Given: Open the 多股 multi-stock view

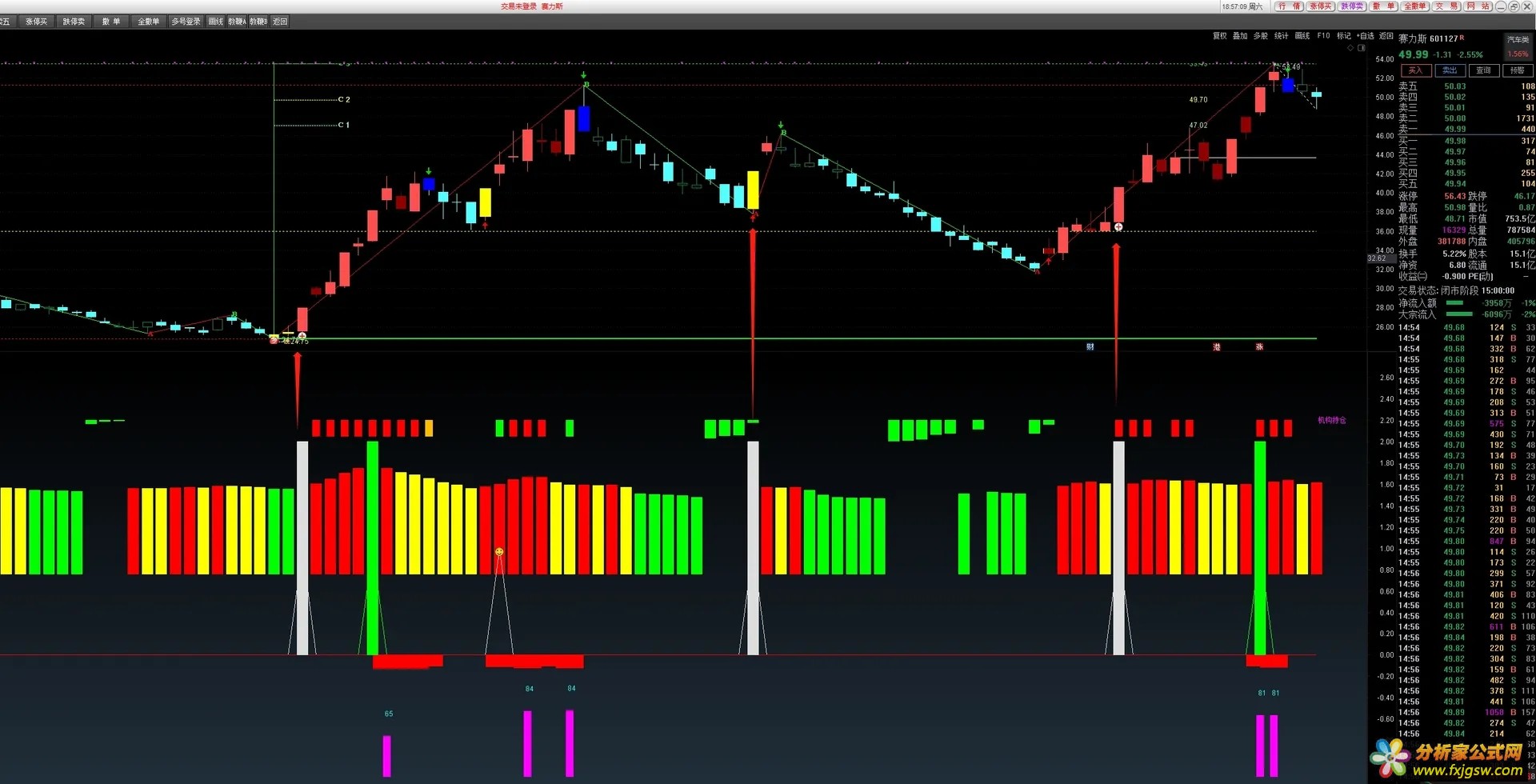Looking at the screenshot, I should point(1261,36).
